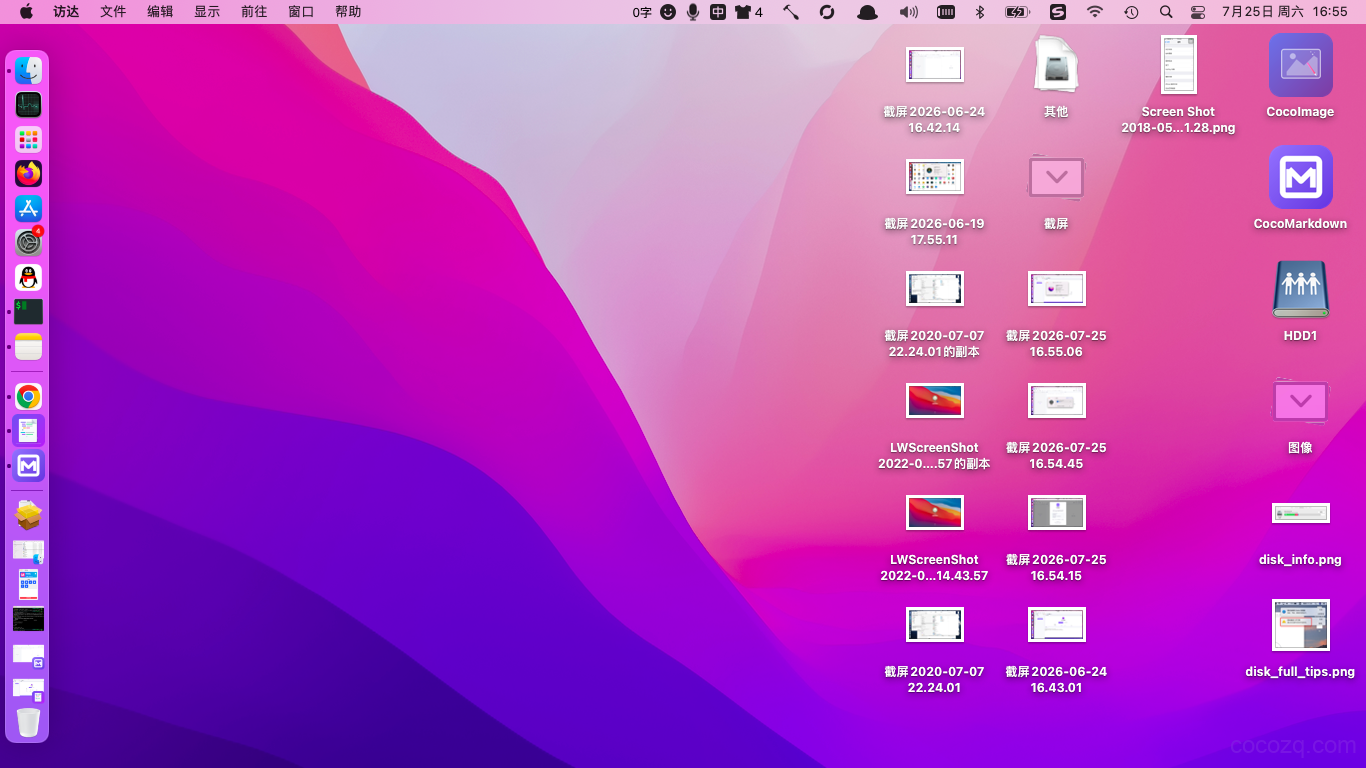Open Finder from the Dock
Viewport: 1366px width, 768px height.
pos(28,71)
